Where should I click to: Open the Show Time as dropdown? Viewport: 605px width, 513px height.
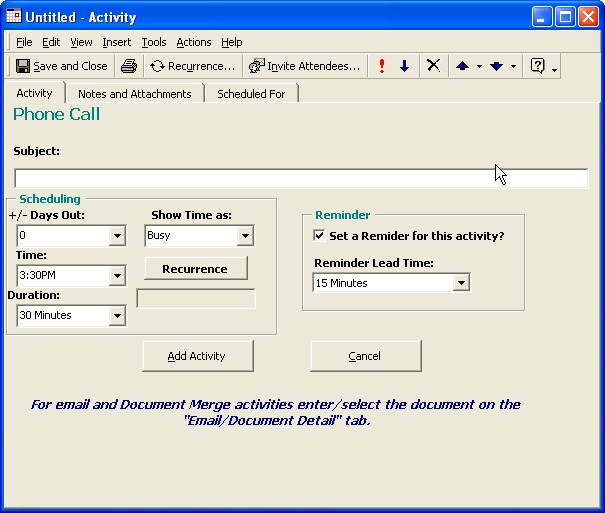(245, 236)
